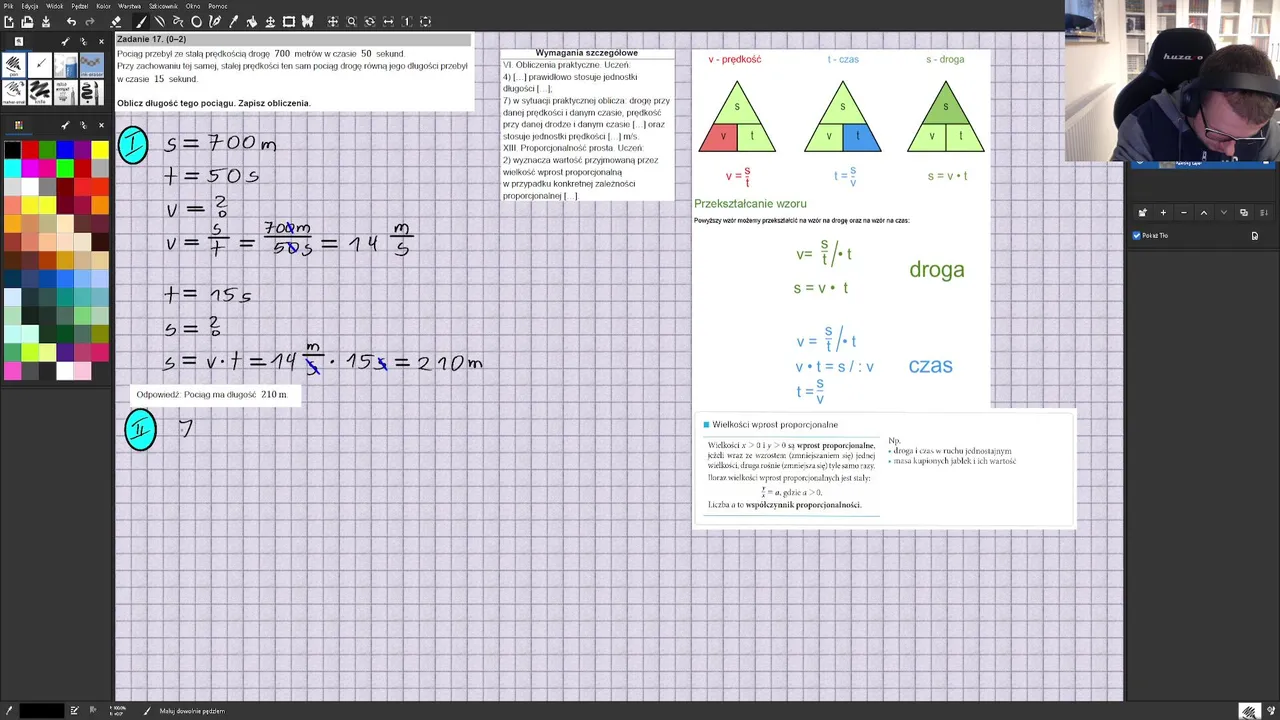Toggle the eraser mode icon
Viewport: 1280px width, 720px height.
pyautogui.click(x=116, y=22)
